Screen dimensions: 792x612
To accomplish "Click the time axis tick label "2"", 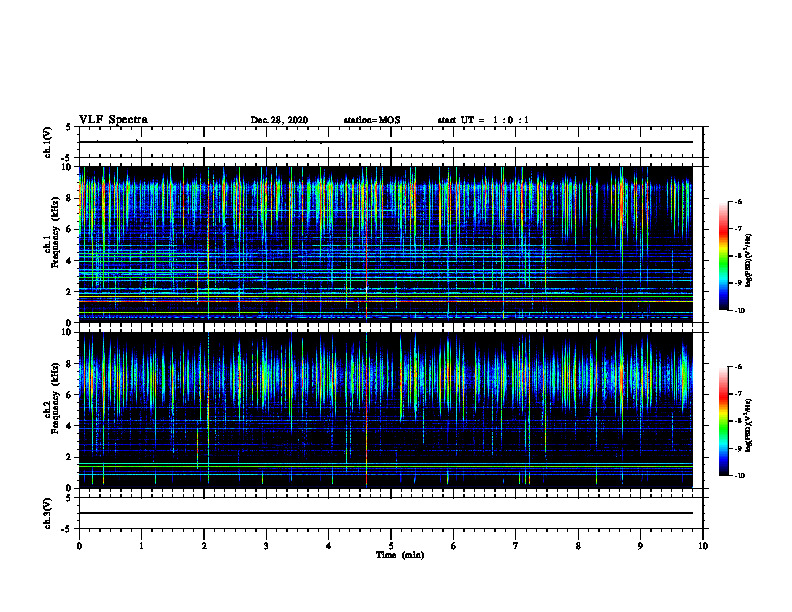I will [x=204, y=546].
